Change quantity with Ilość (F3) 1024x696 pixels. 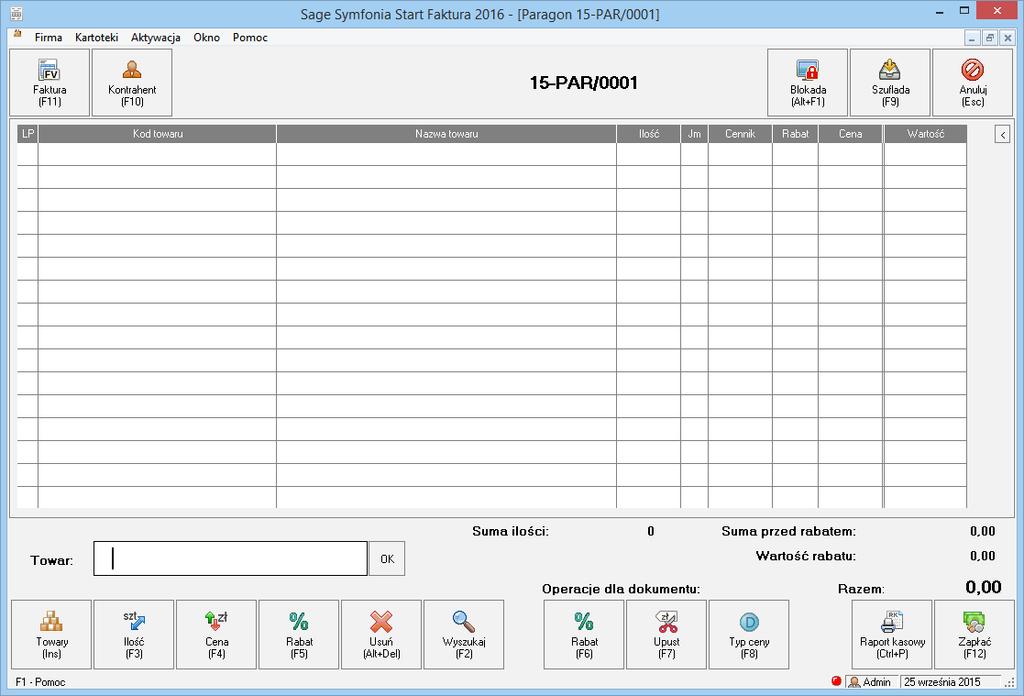(134, 635)
